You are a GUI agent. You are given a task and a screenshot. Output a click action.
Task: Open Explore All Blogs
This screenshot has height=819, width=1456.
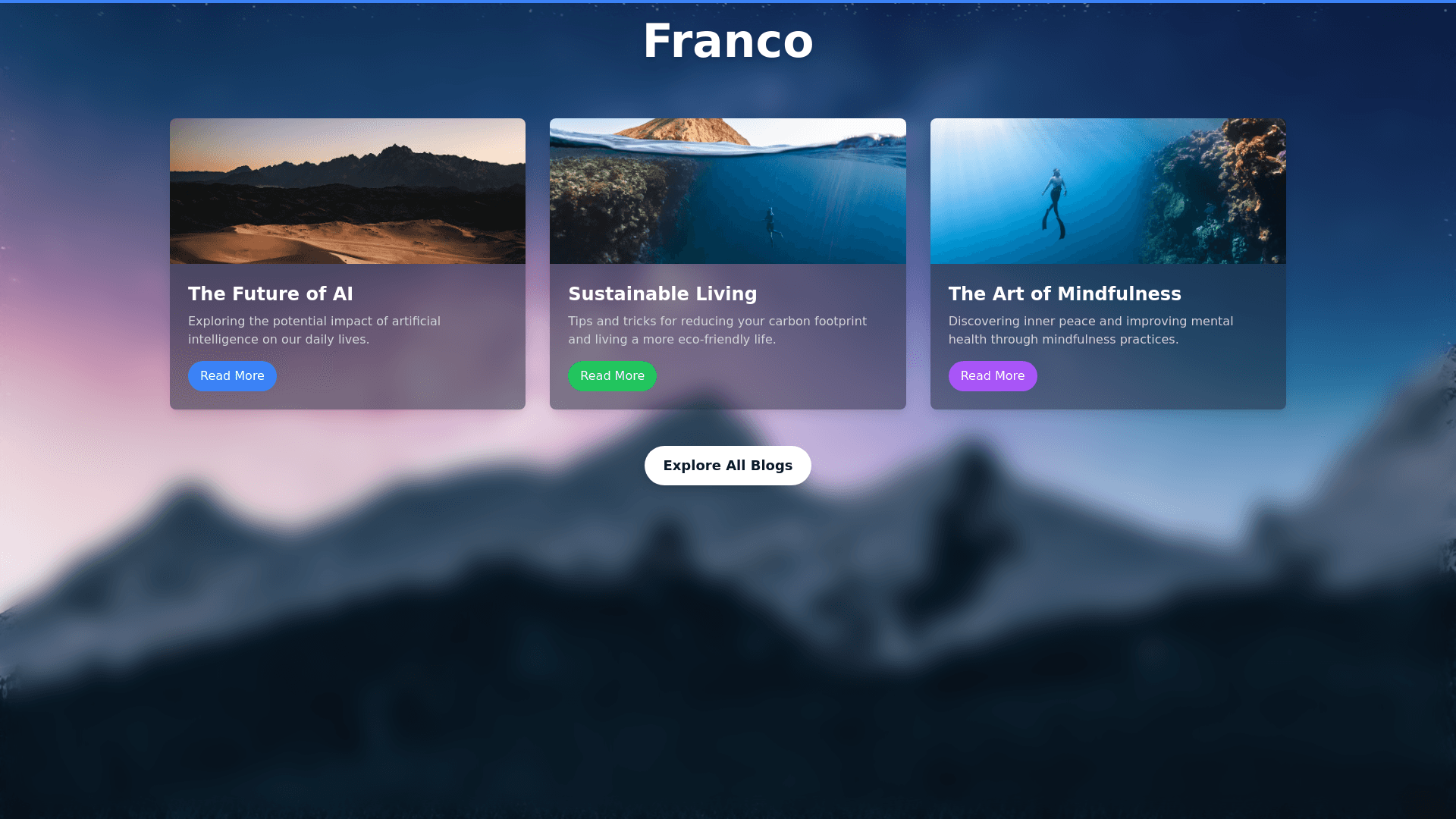pos(728,466)
